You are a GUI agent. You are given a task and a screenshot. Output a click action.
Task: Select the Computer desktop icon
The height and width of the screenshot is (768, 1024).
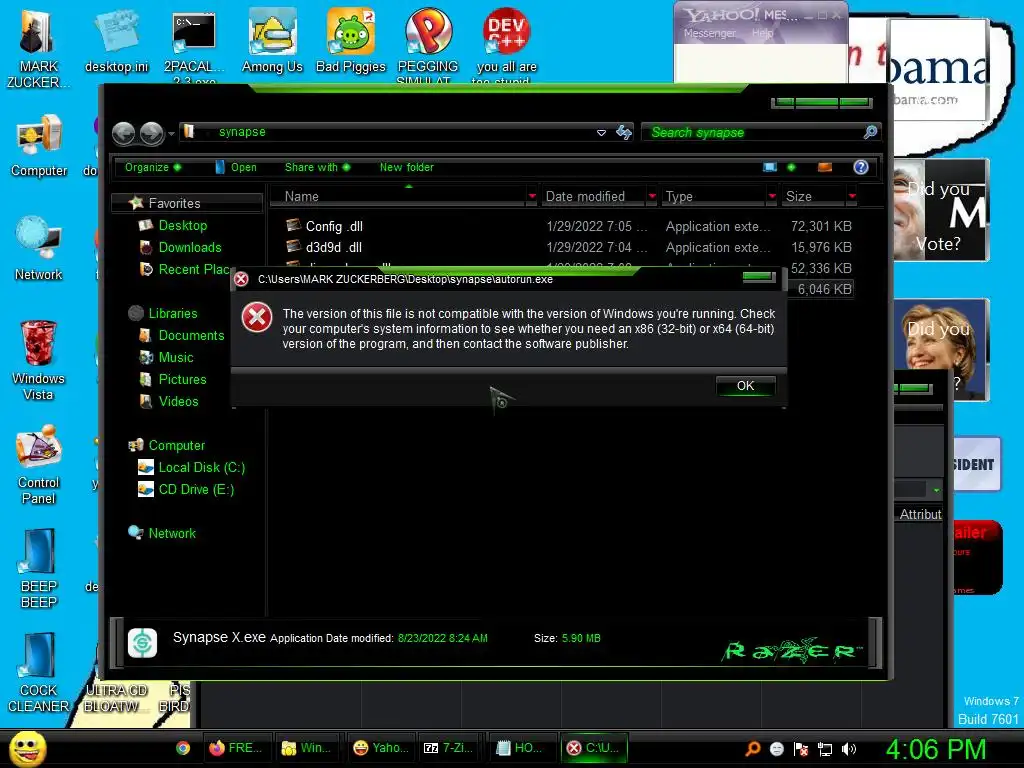pyautogui.click(x=39, y=145)
